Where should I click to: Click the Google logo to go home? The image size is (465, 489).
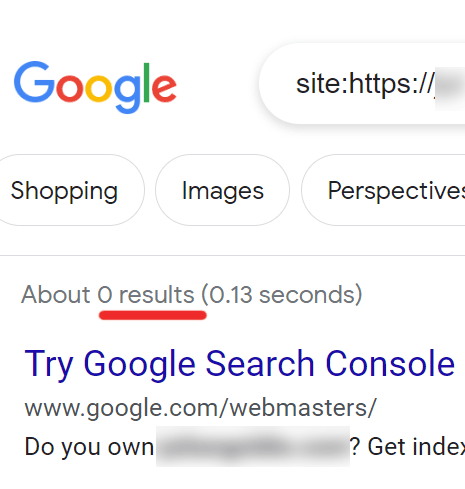pos(95,87)
